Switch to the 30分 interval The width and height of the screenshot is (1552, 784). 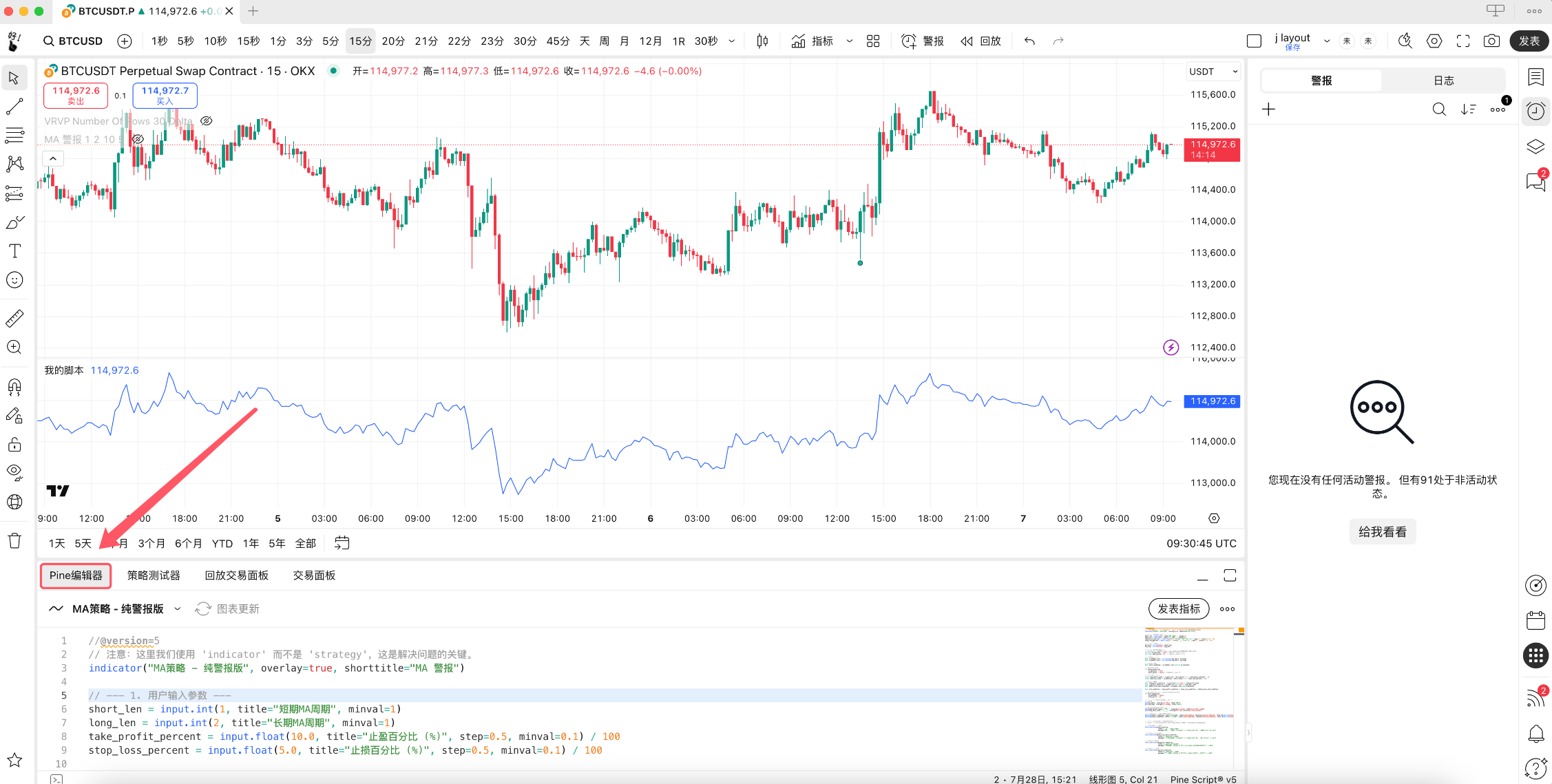525,41
